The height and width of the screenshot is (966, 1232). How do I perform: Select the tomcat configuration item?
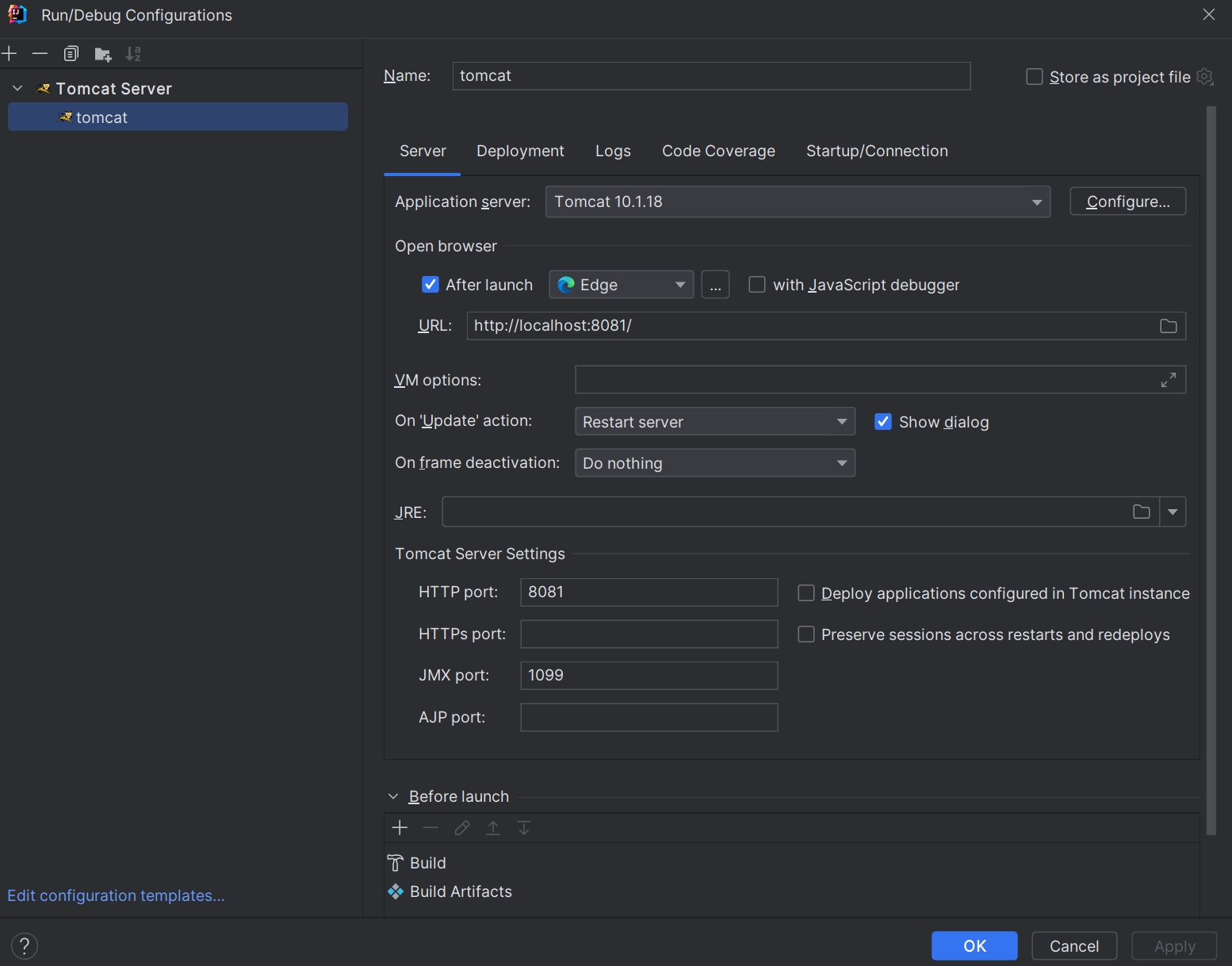(178, 117)
